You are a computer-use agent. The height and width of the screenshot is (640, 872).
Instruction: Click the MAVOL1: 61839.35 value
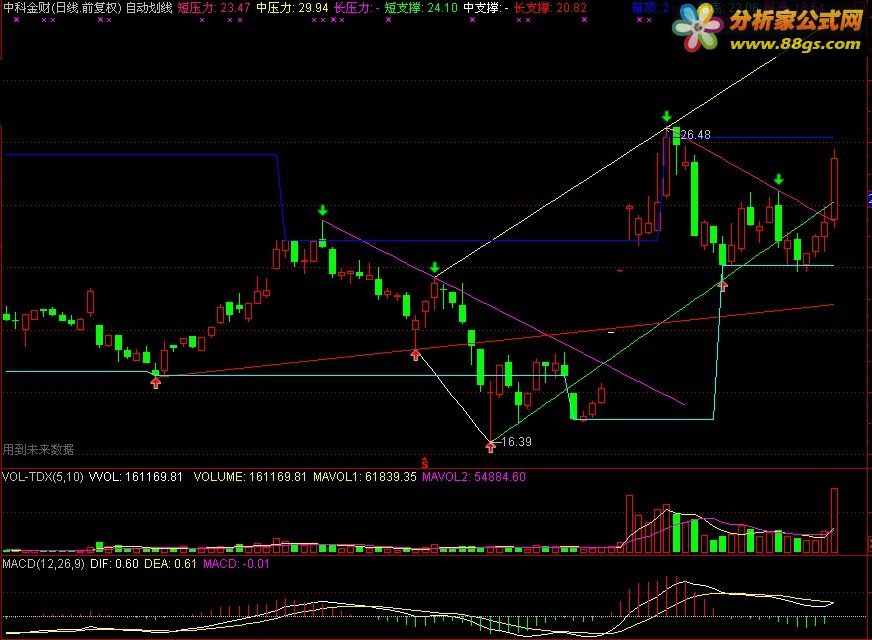365,477
